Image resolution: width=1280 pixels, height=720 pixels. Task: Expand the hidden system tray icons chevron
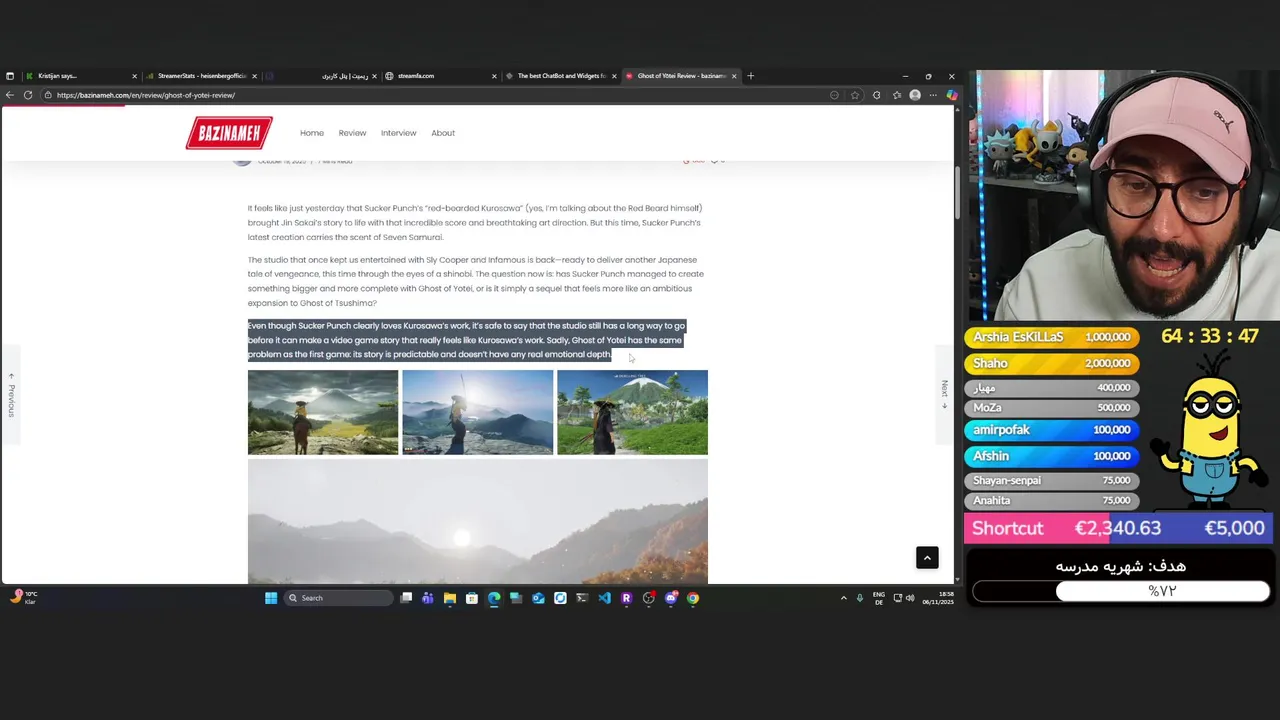843,598
